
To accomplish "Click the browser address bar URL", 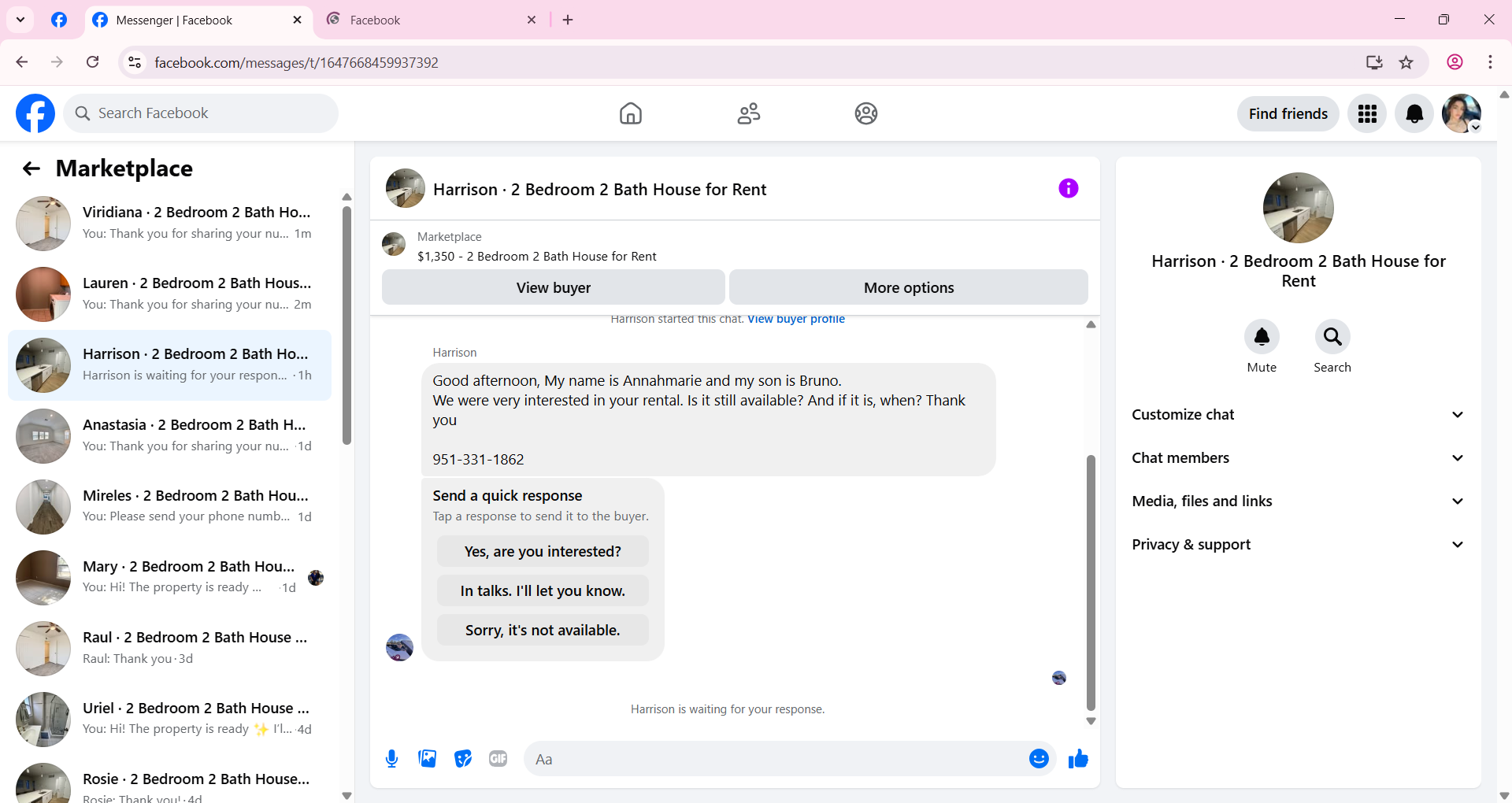I will [296, 62].
